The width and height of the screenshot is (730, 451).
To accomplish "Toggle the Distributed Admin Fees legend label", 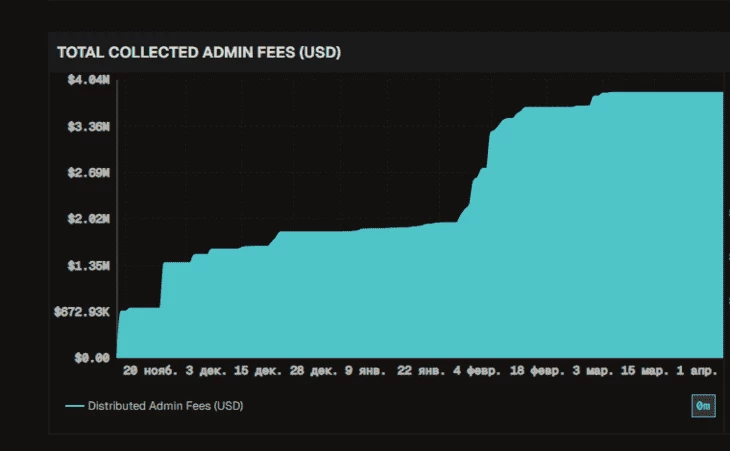I will 165,406.
